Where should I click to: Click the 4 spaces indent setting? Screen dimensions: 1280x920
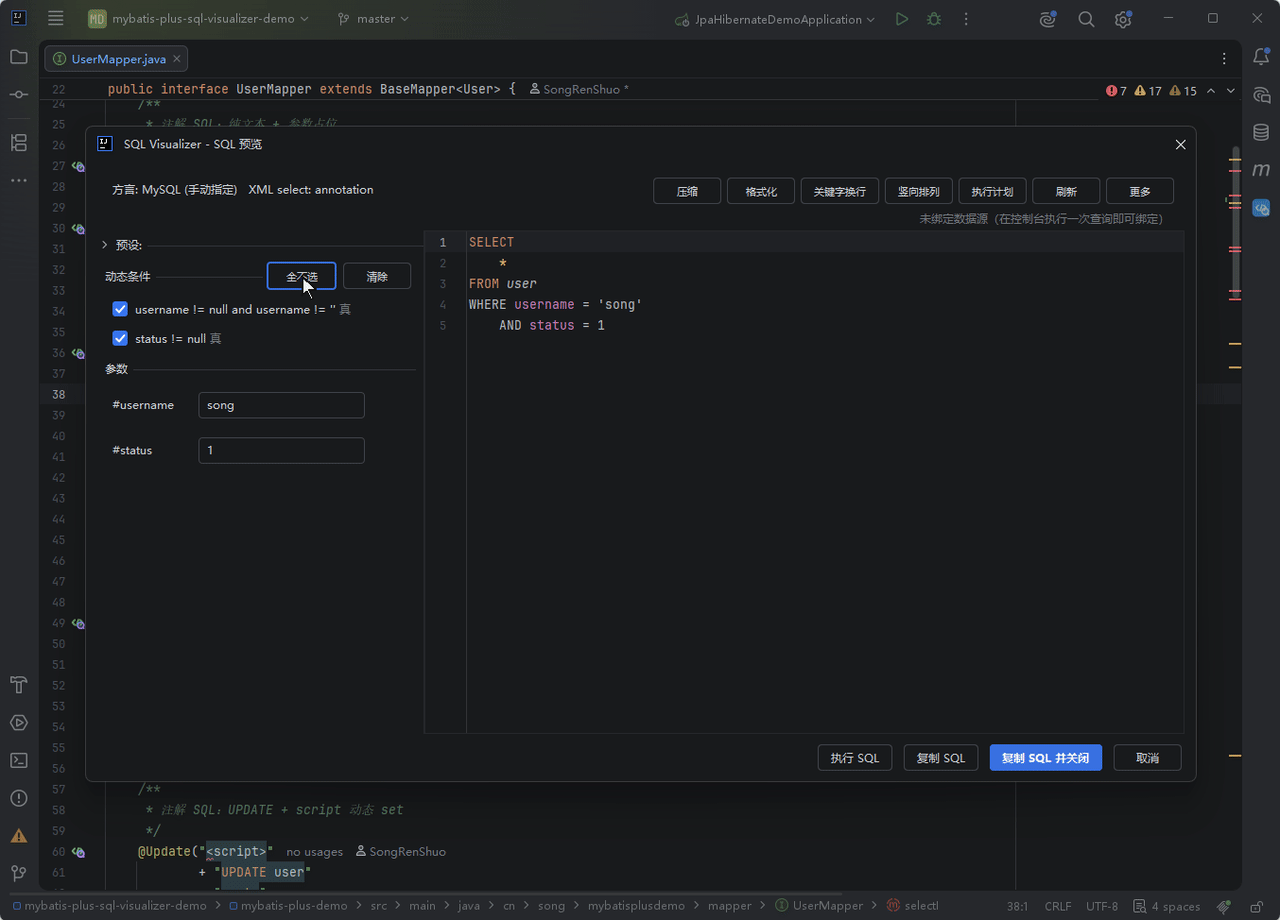tap(1167, 906)
